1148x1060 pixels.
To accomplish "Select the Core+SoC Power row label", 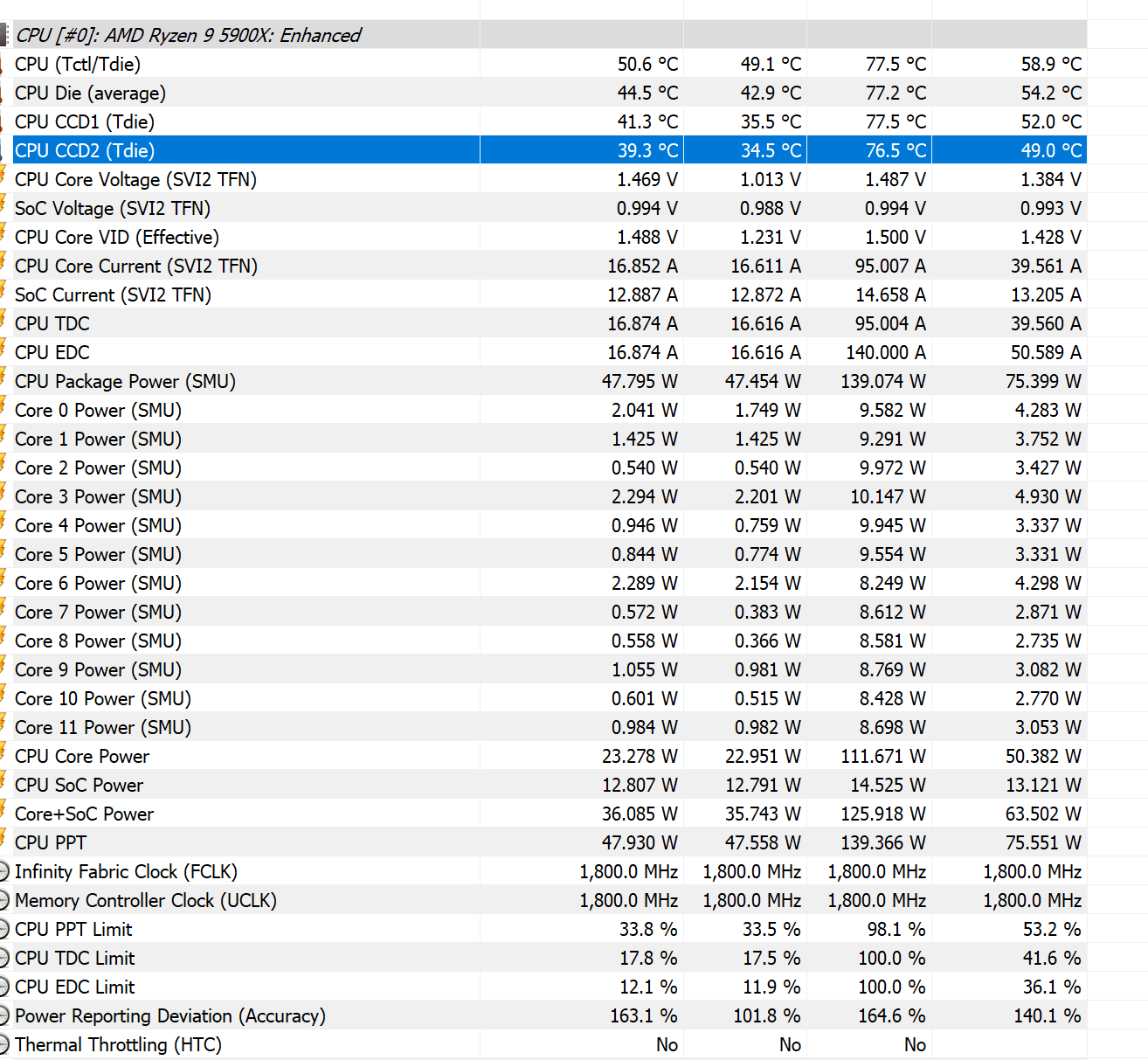I will (84, 814).
